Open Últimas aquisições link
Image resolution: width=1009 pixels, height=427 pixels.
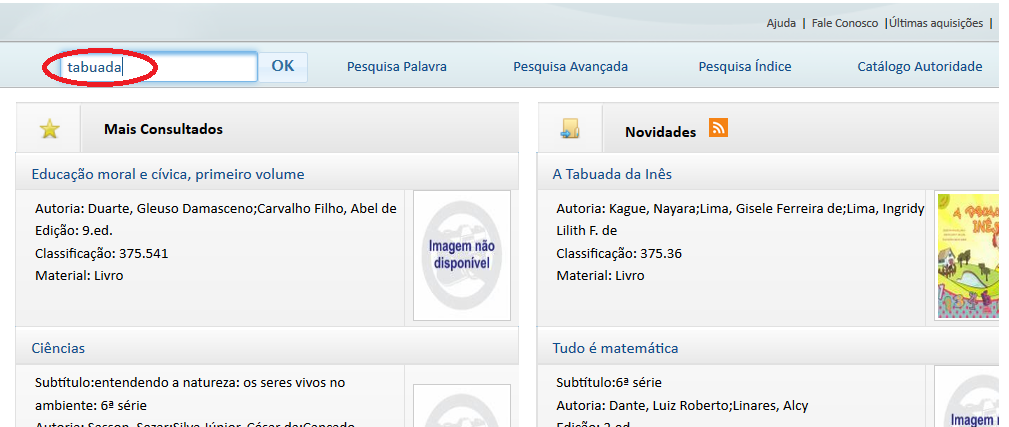(935, 23)
